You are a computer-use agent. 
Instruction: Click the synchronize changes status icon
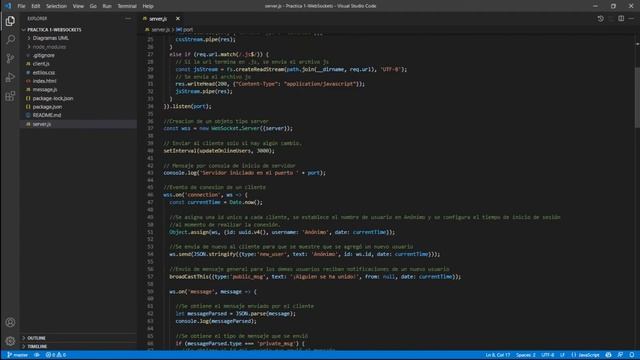tap(37, 355)
